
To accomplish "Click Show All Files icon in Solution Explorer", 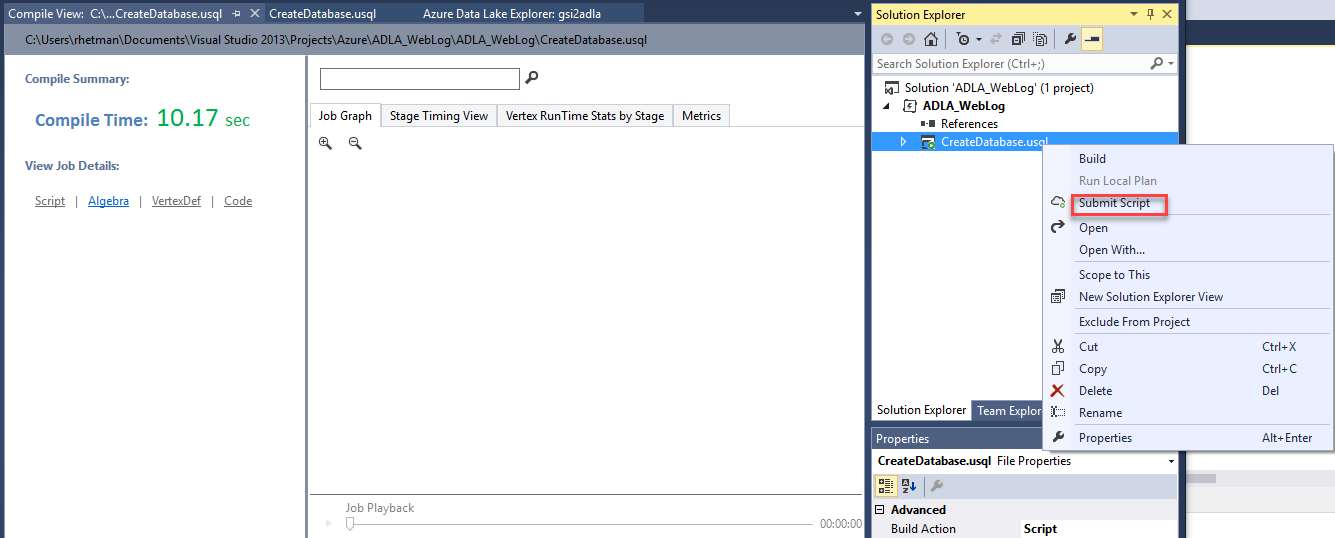I will click(x=1040, y=39).
